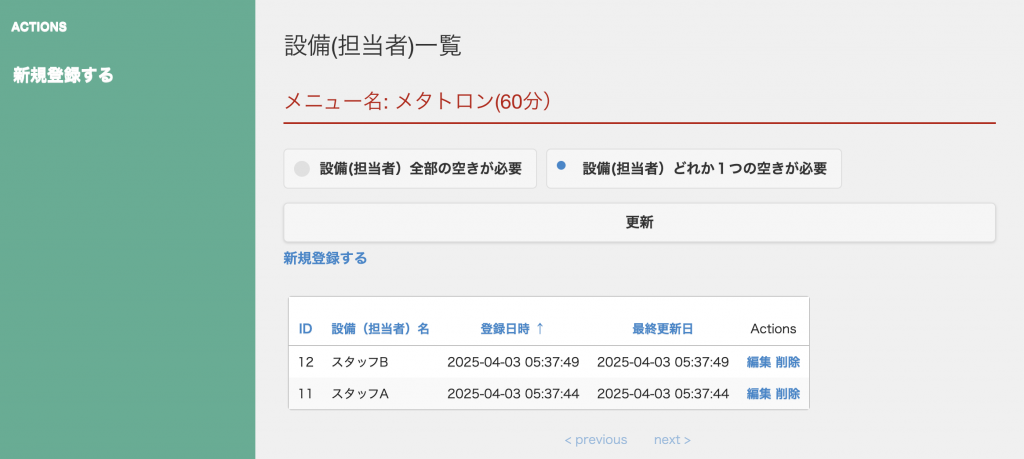This screenshot has width=1024, height=459.
Task: Click the ACTIONS heading in the sidebar
Action: (x=39, y=27)
